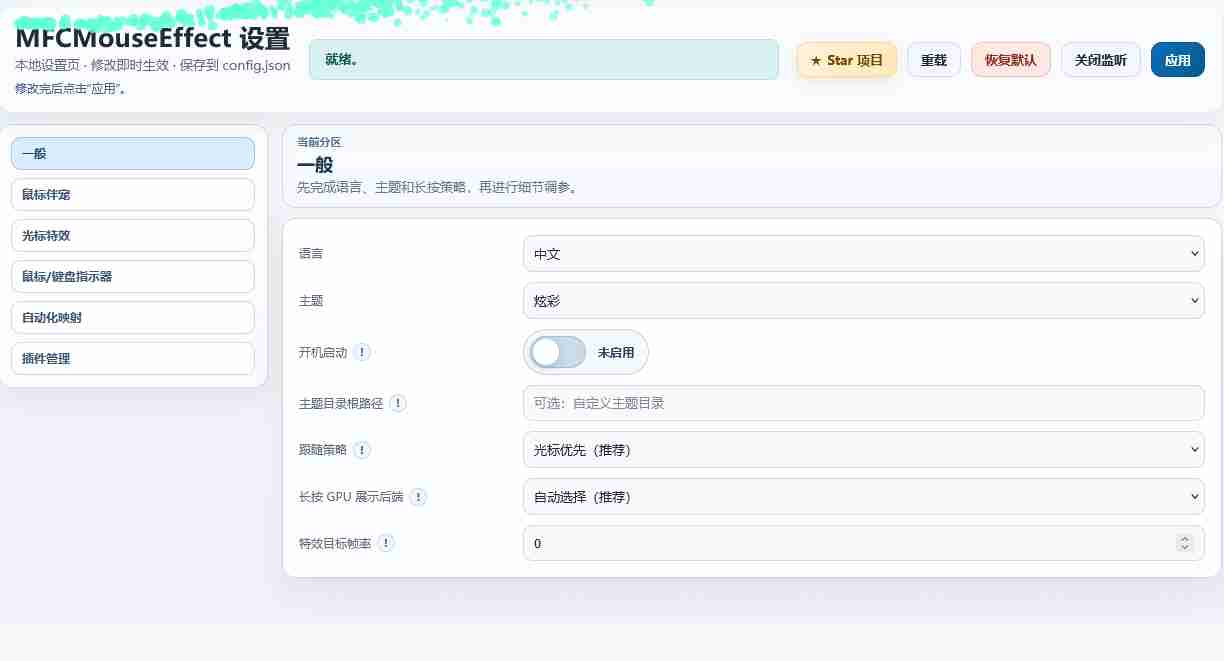Click the help icon next to 开机启动
This screenshot has width=1224, height=661.
[x=362, y=352]
